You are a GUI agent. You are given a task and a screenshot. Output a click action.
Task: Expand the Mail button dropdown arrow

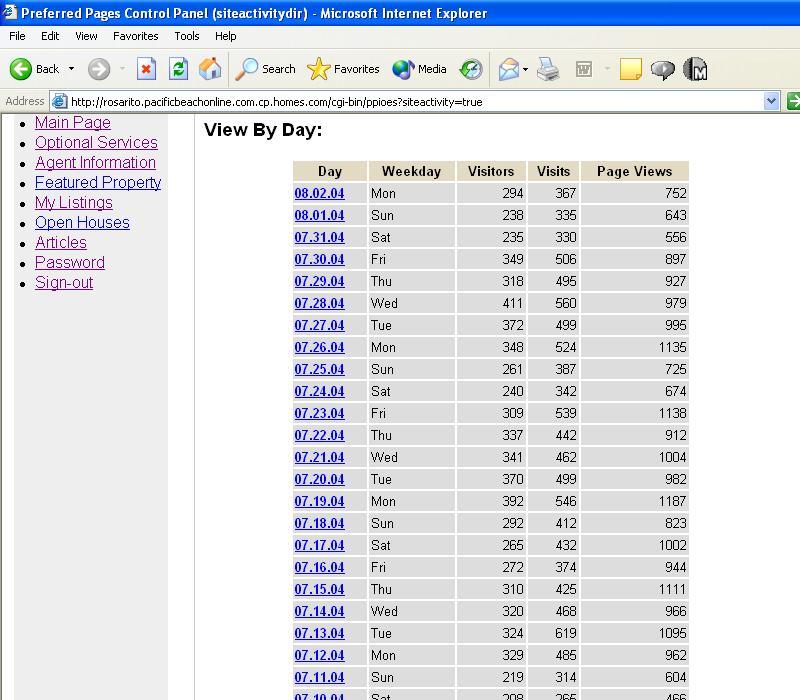pos(526,69)
